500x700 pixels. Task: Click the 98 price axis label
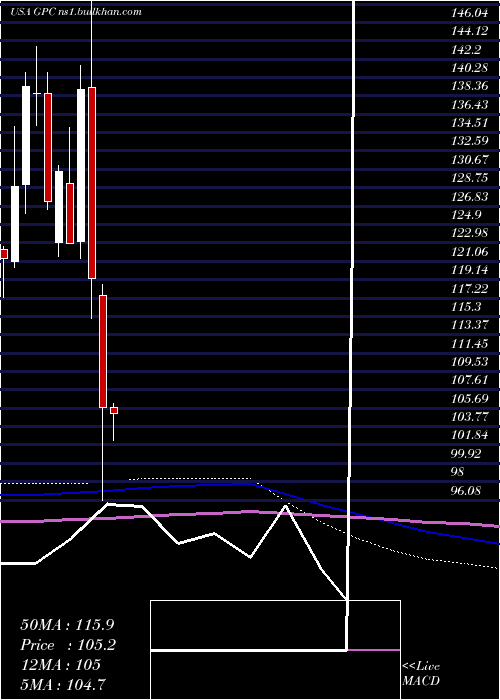pos(458,472)
